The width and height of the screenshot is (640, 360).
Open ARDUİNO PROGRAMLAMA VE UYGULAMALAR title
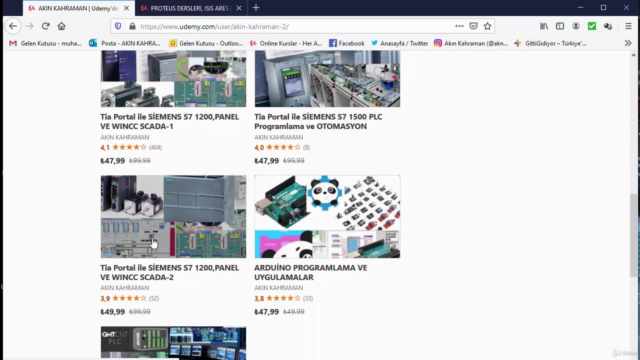(311, 272)
